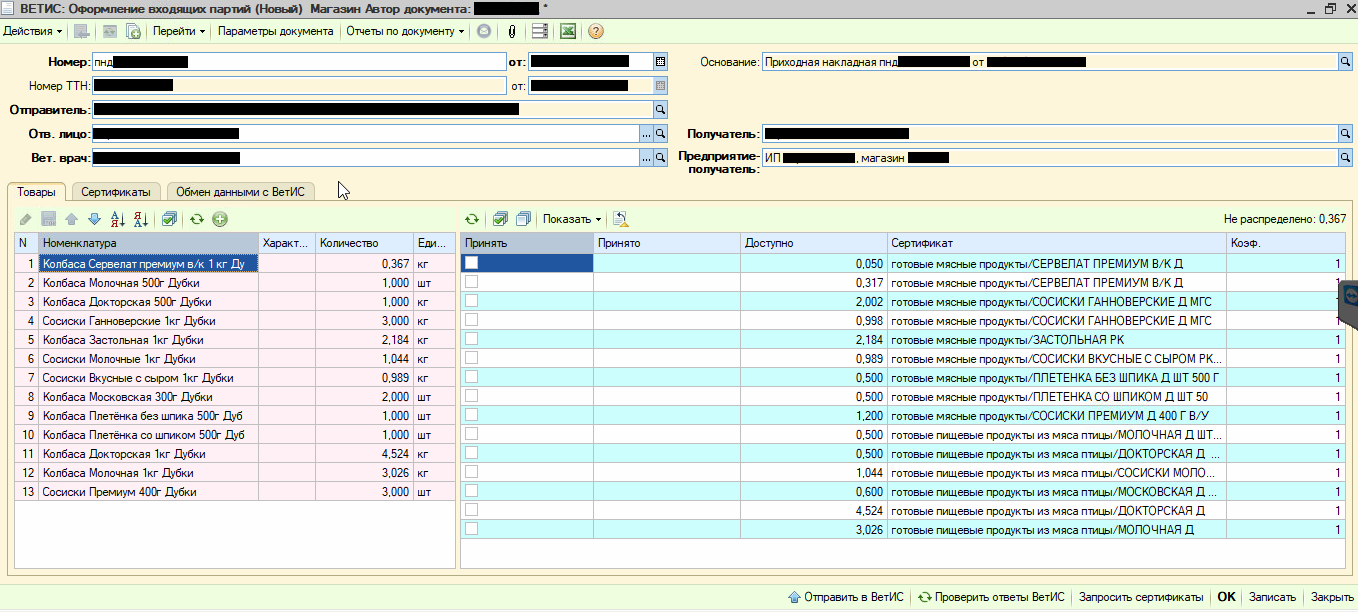This screenshot has height=612, width=1358.
Task: Click the paperclip attachments icon
Action: point(512,31)
